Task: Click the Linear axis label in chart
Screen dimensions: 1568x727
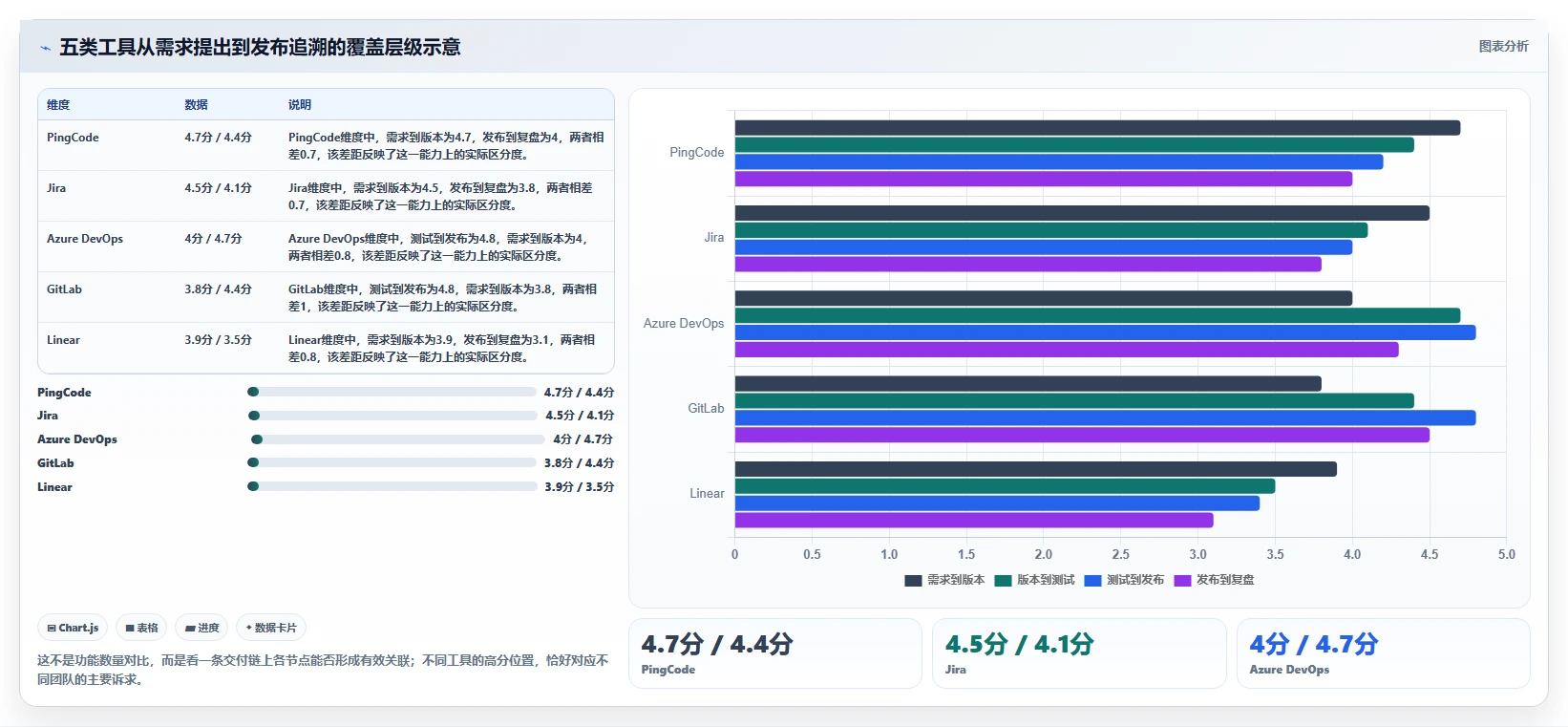Action: (707, 494)
